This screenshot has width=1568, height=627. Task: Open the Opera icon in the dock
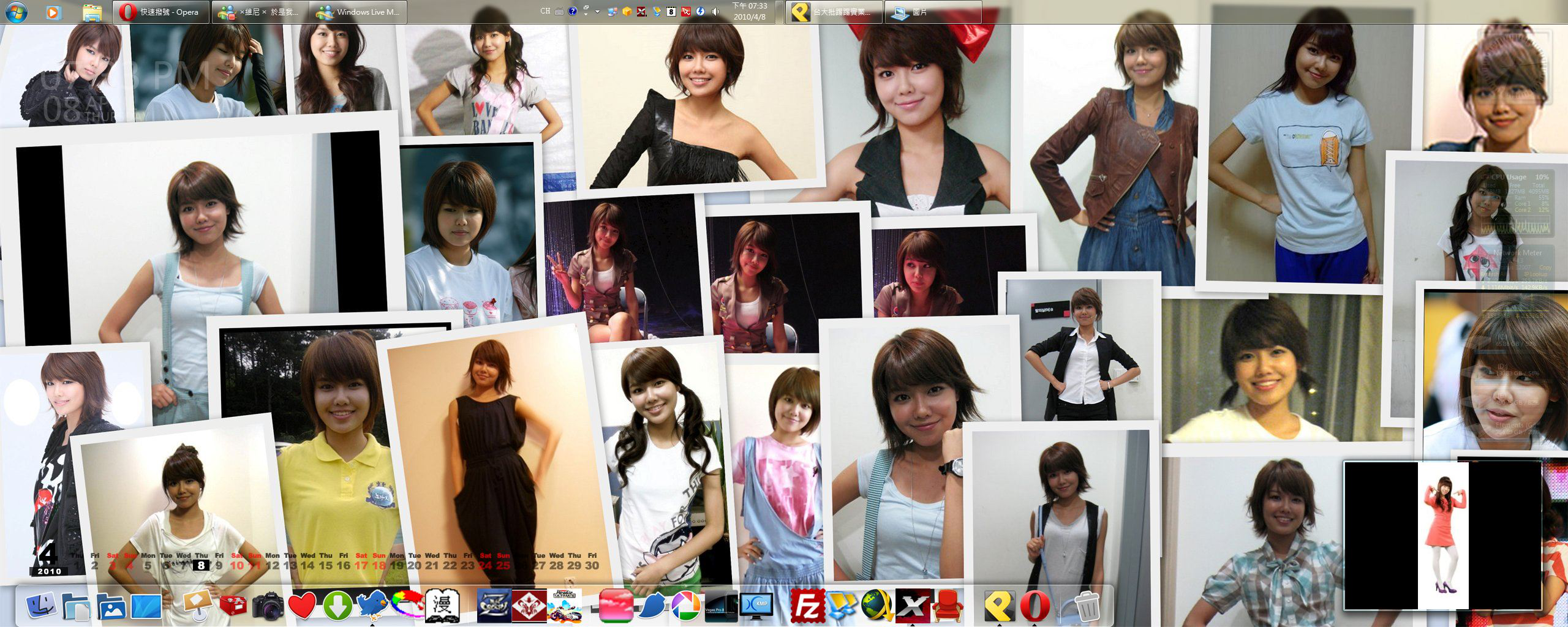[x=1035, y=606]
